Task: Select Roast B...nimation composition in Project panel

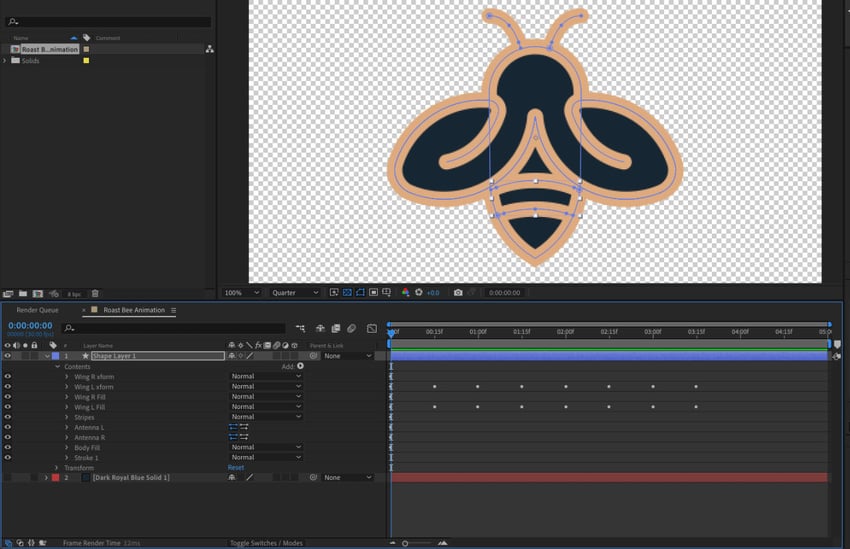Action: pos(50,49)
